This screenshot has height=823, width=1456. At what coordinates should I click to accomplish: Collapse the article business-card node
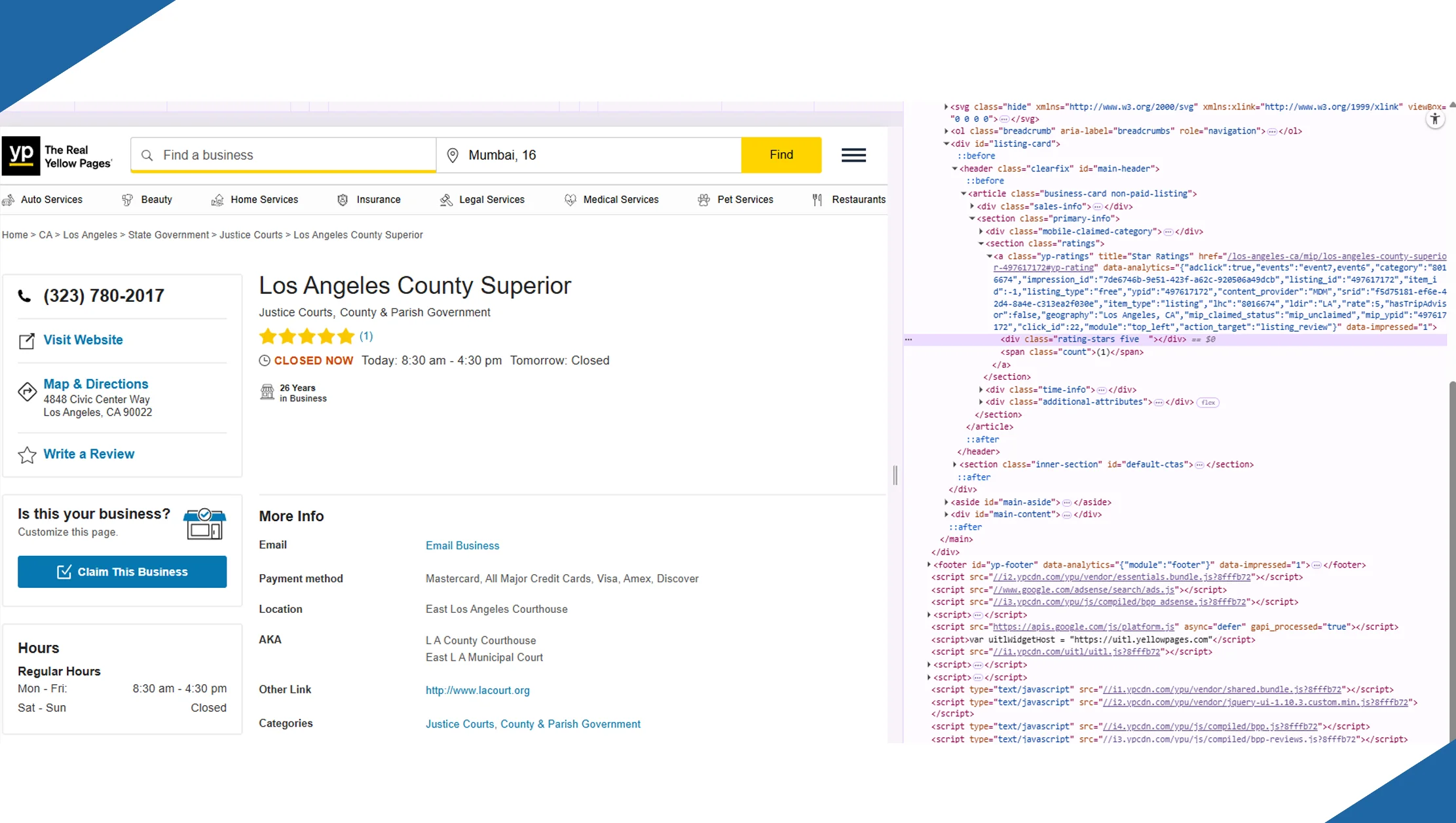click(x=963, y=194)
